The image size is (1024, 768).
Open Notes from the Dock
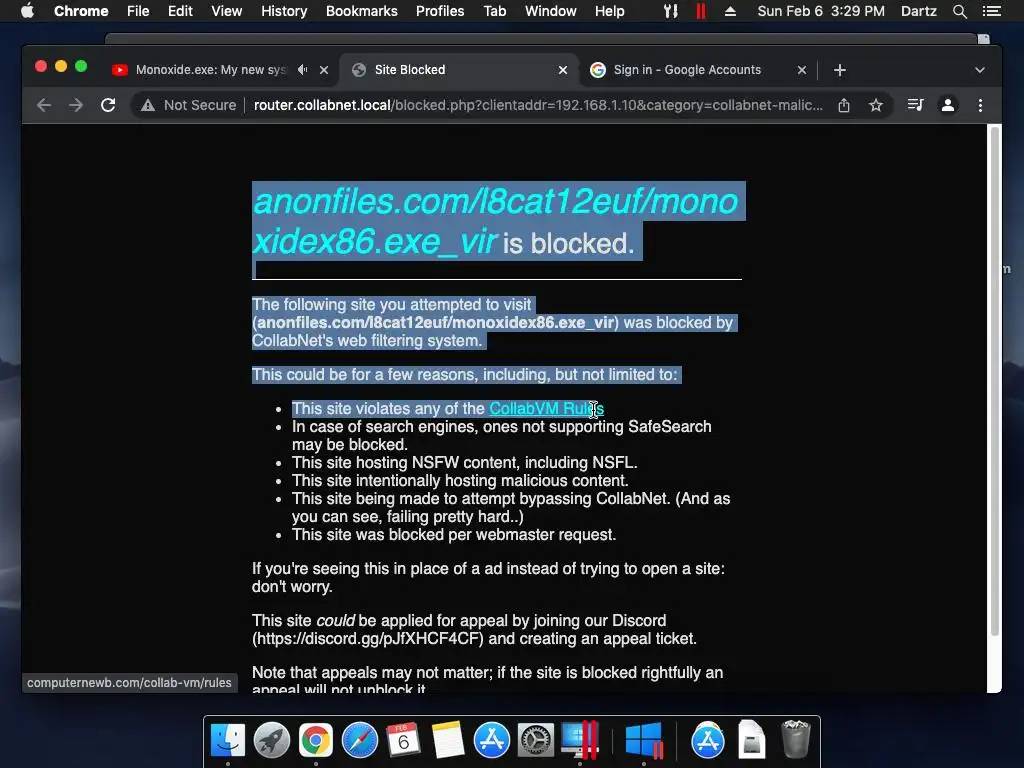pyautogui.click(x=448, y=741)
